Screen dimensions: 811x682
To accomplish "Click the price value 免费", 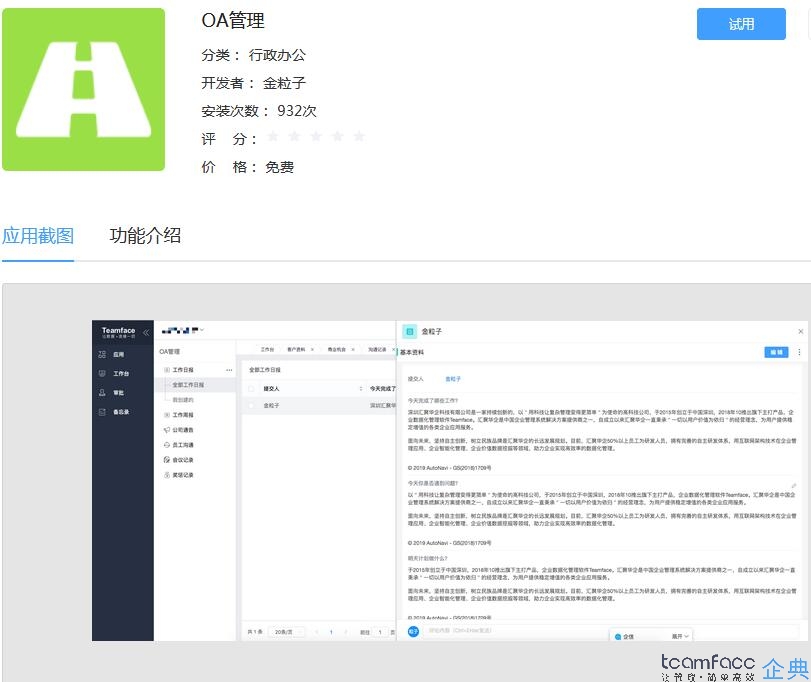I will 279,167.
